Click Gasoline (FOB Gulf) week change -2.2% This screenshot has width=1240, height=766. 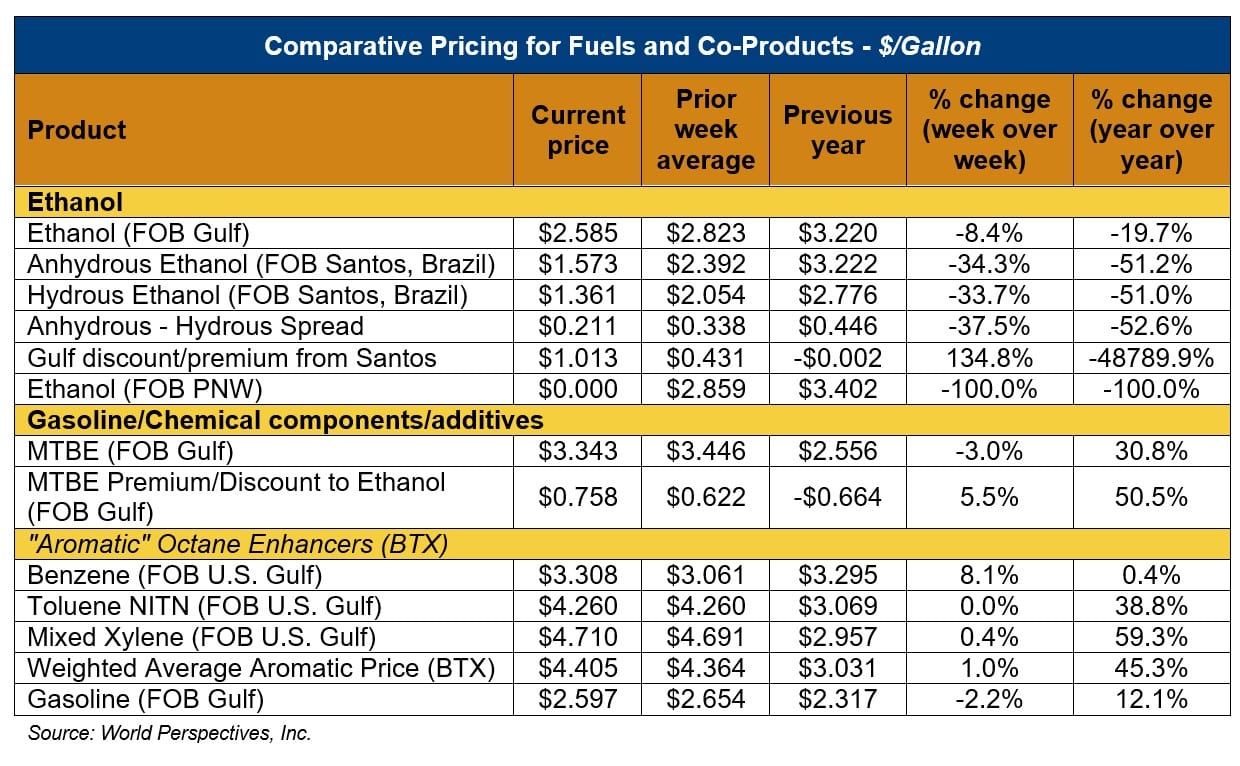tap(989, 699)
